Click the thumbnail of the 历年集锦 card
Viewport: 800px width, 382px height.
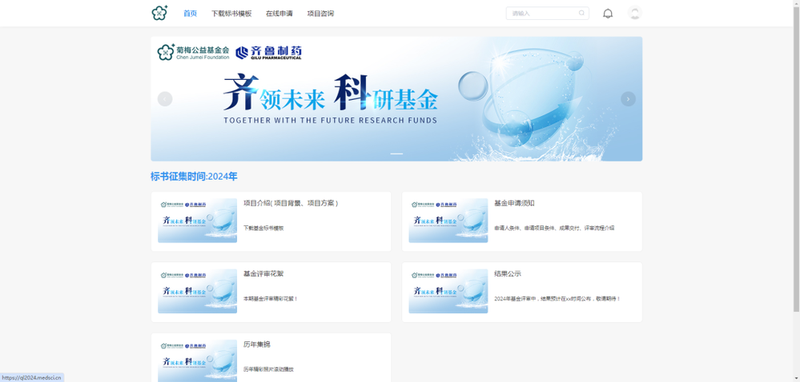(197, 361)
